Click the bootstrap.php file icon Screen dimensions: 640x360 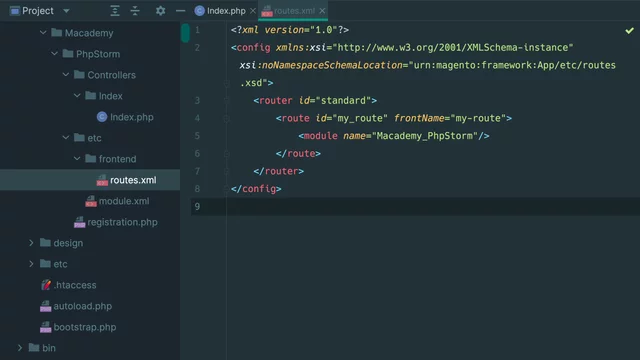click(x=45, y=327)
